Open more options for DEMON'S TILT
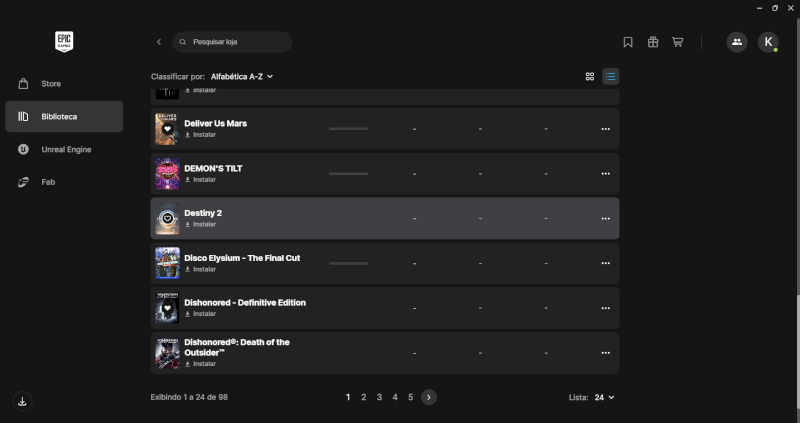The width and height of the screenshot is (800, 423). pos(606,174)
